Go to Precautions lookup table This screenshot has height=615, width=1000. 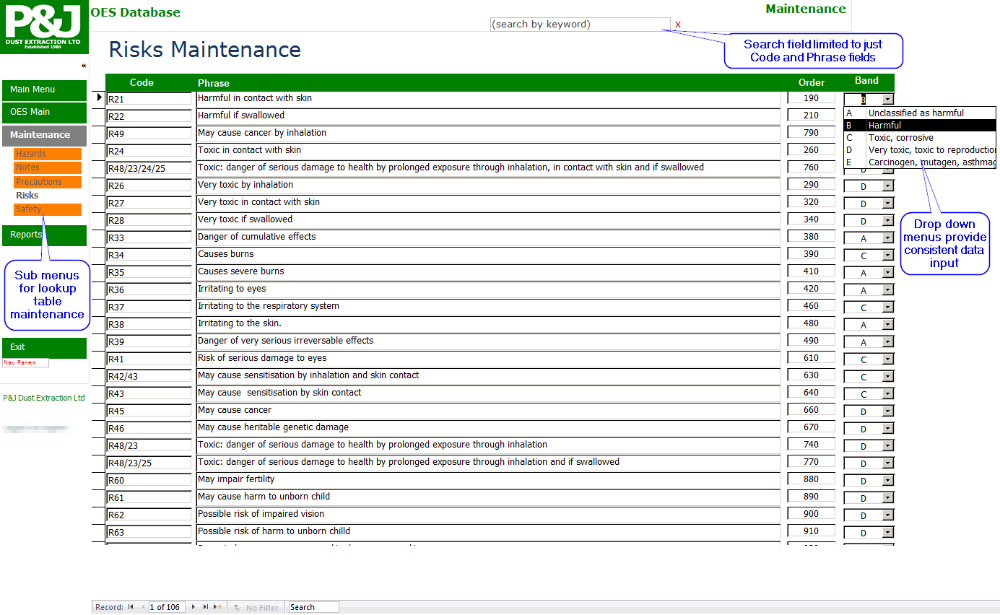pos(47,182)
